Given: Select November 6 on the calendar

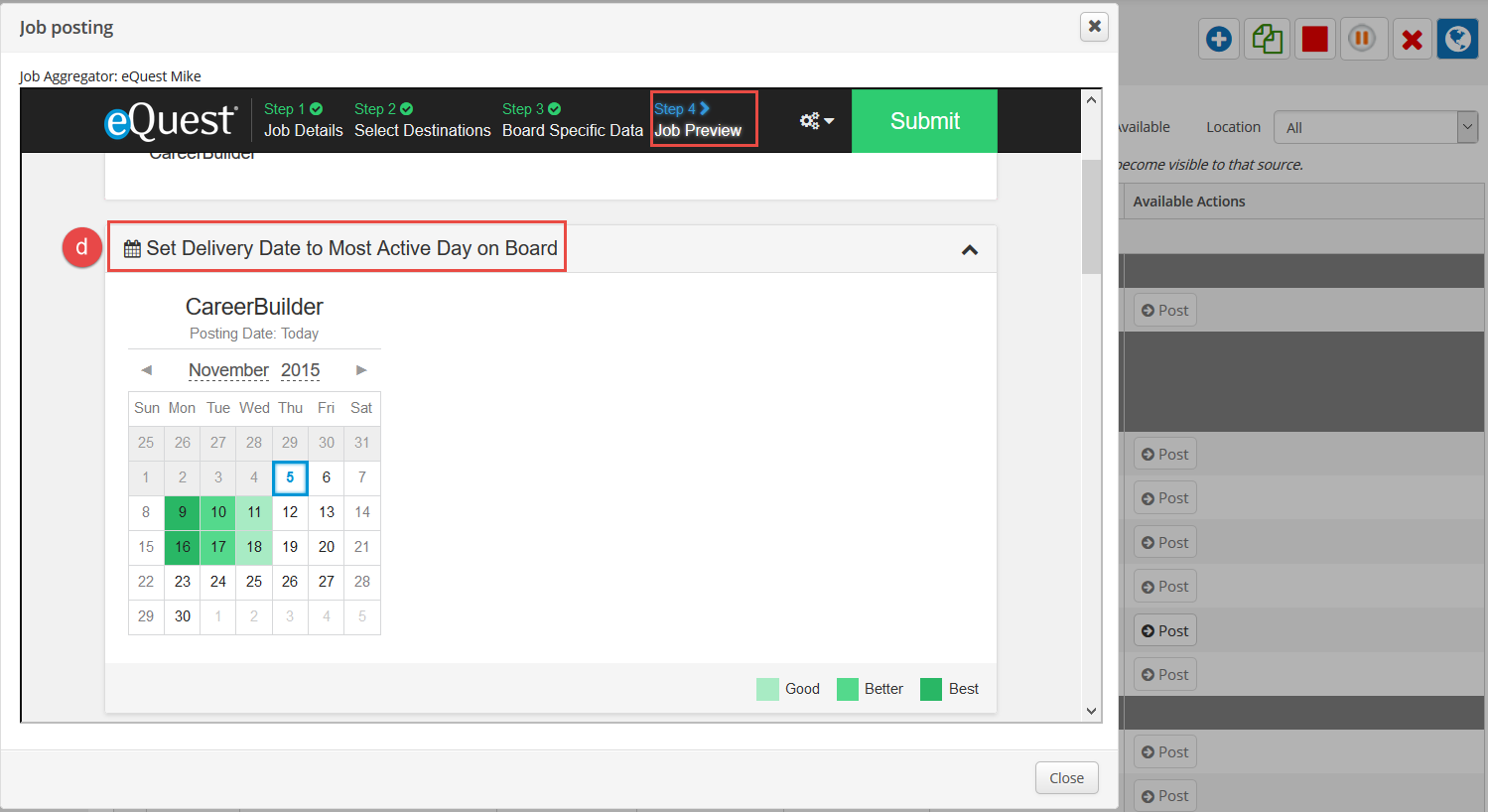Looking at the screenshot, I should (x=326, y=477).
